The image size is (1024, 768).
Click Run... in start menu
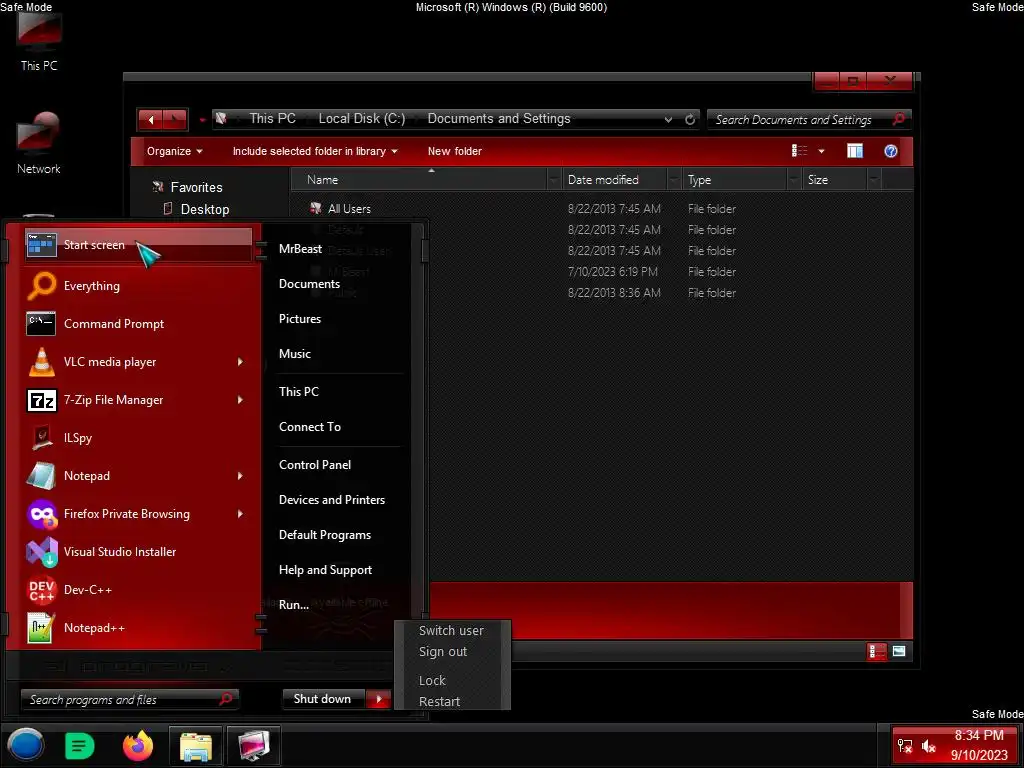[294, 605]
